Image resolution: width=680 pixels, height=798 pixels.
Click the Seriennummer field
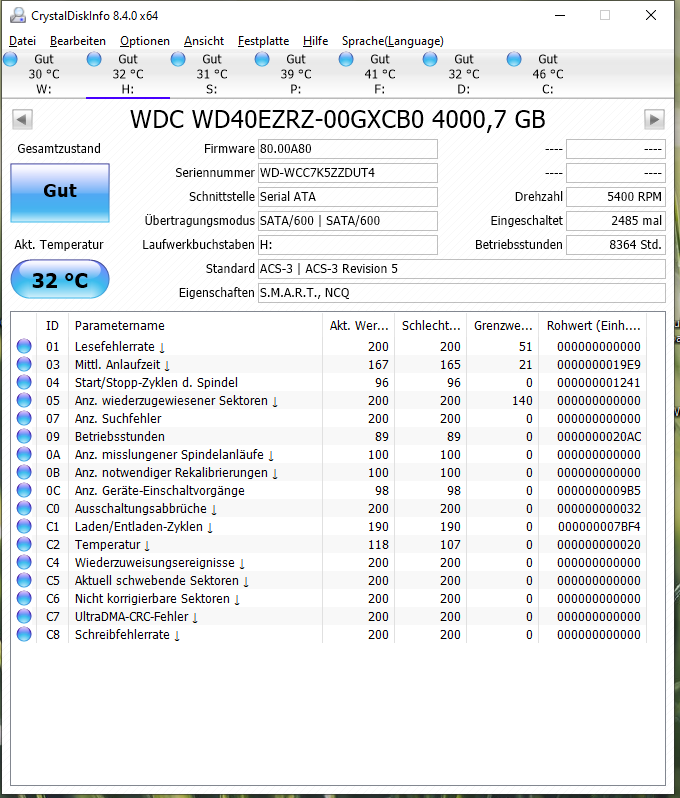[x=348, y=173]
